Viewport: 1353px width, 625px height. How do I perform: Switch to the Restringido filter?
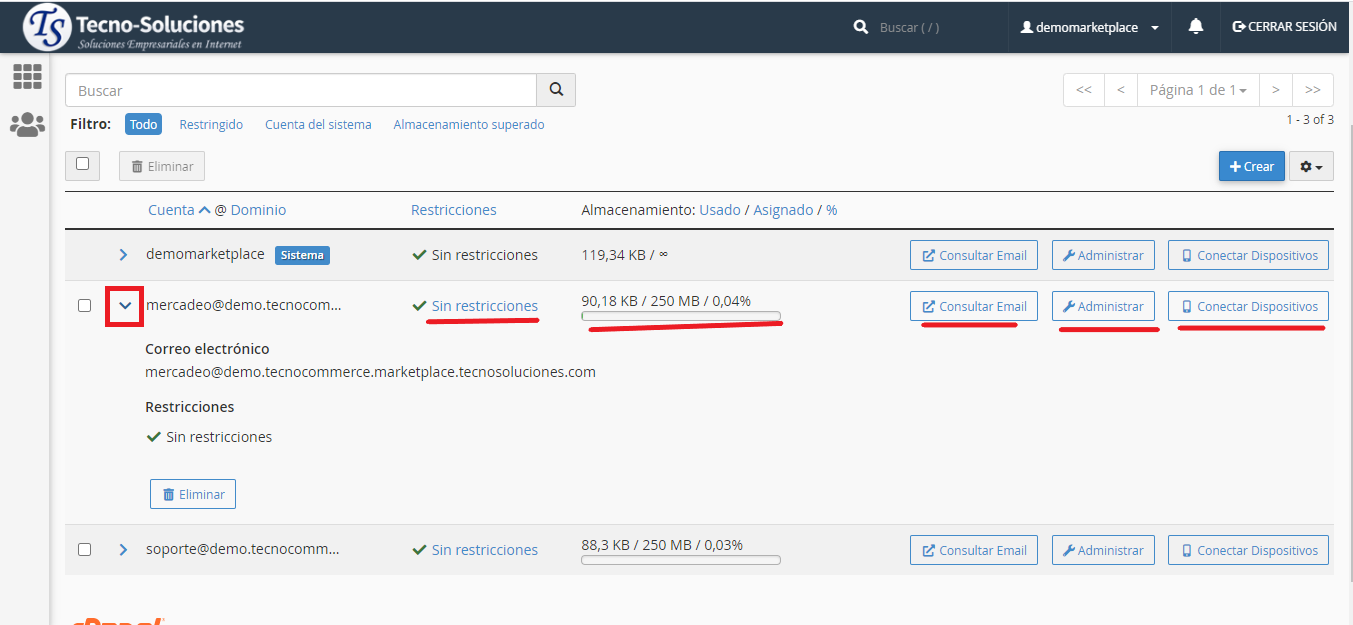pos(211,124)
